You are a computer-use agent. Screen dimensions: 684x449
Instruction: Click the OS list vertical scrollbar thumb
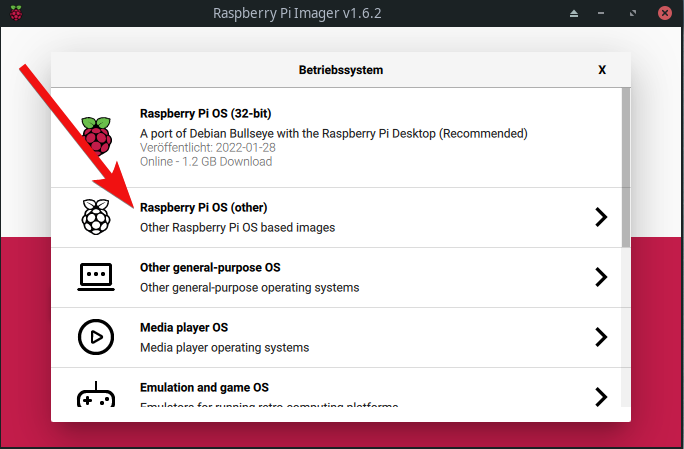point(626,168)
